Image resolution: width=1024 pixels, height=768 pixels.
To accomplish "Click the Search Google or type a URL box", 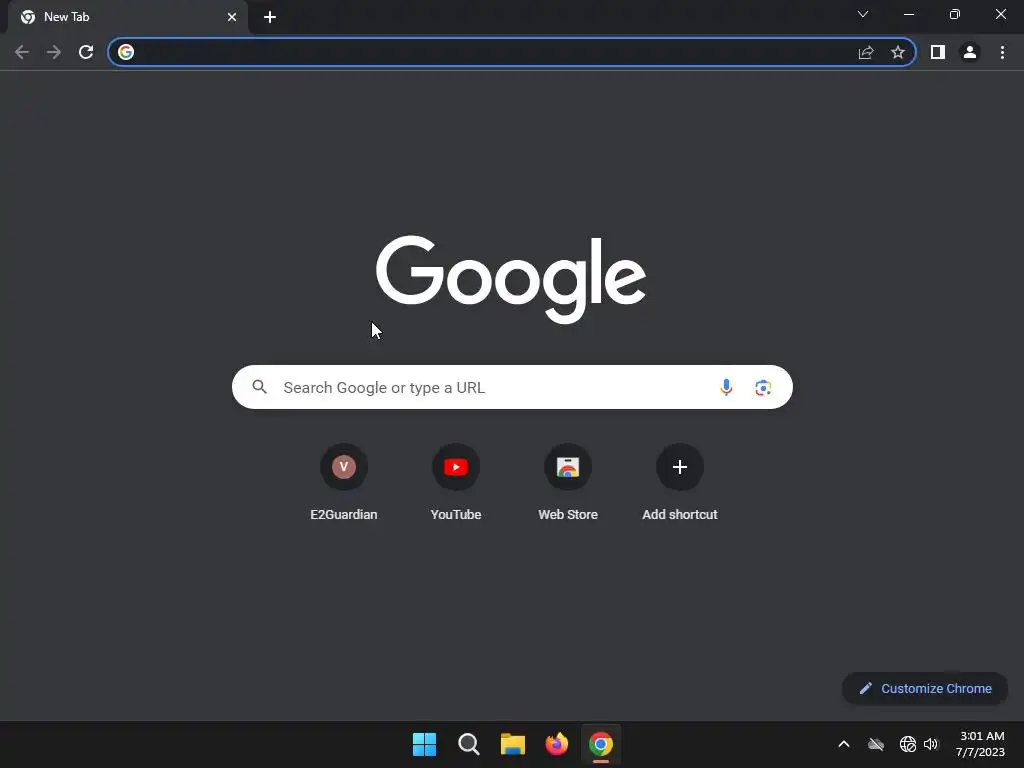I will tap(512, 387).
